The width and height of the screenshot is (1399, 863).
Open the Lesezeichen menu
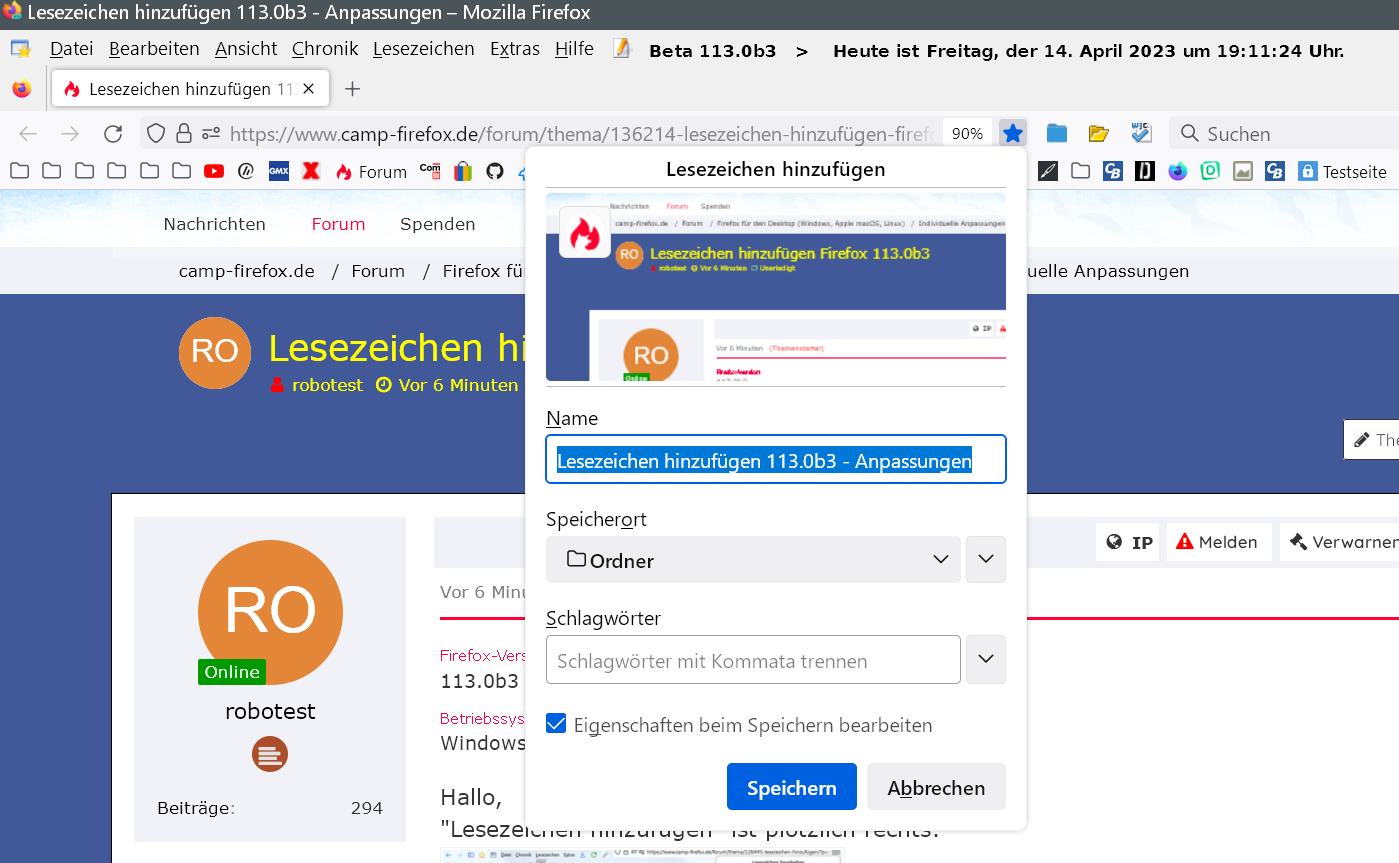[x=424, y=49]
